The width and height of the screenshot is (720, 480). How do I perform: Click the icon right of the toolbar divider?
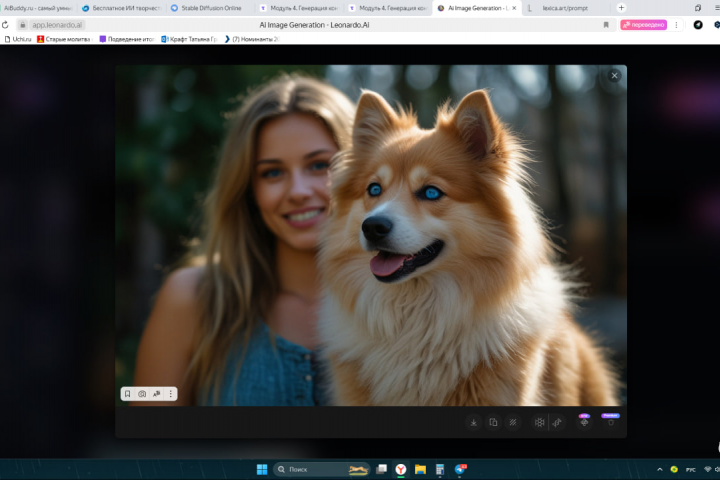557,422
